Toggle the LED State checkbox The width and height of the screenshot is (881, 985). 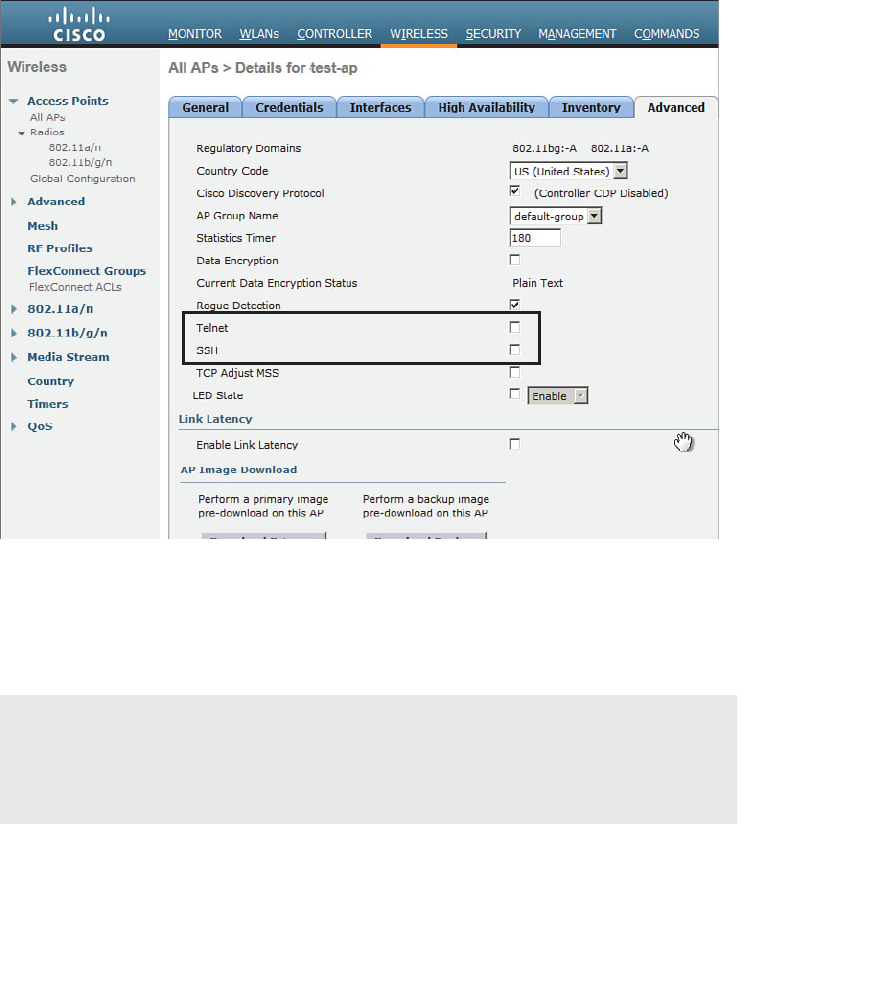tap(515, 394)
